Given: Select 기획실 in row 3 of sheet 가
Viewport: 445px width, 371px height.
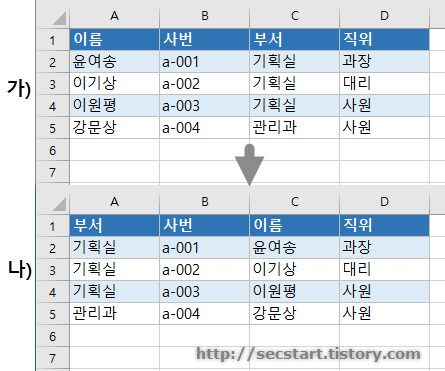Looking at the screenshot, I should (294, 83).
